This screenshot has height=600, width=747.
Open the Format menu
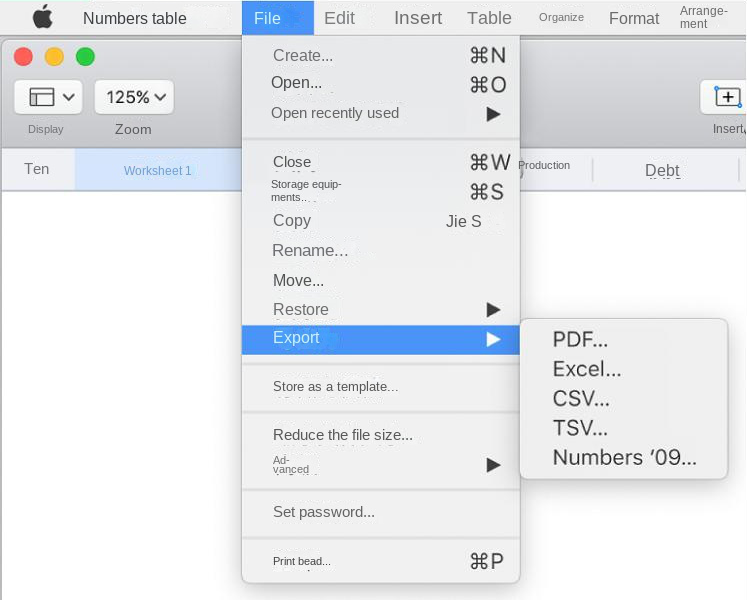point(634,18)
